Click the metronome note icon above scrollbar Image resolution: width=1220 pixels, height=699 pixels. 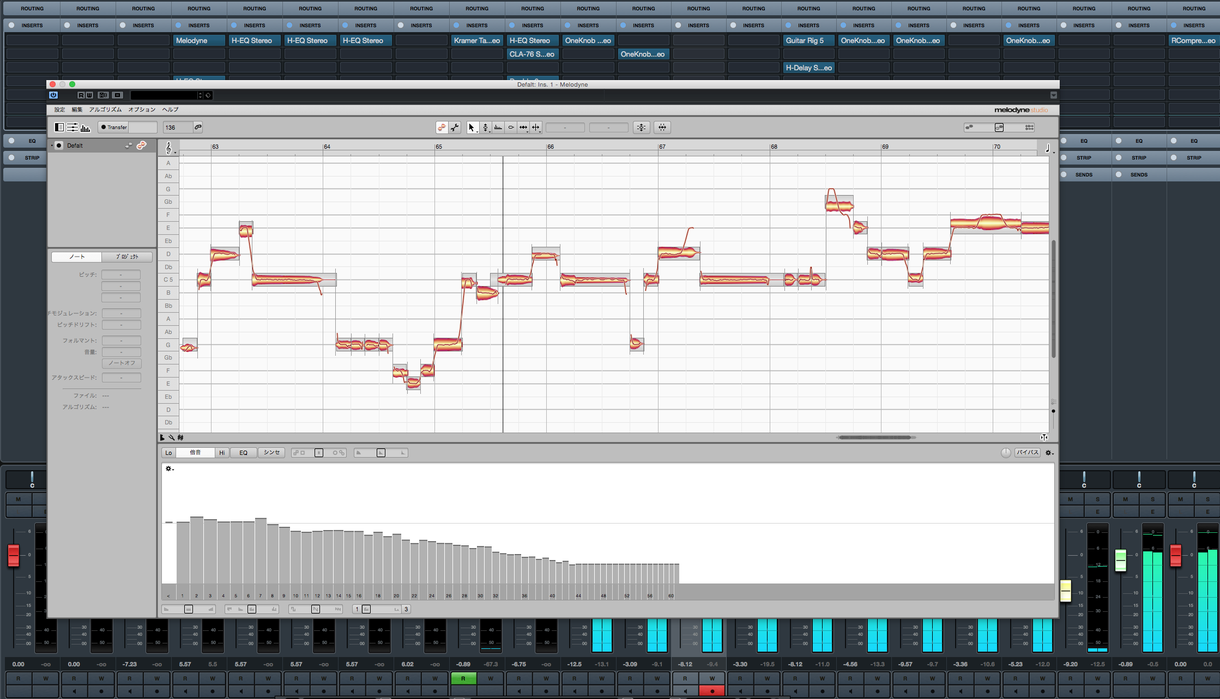[1048, 149]
